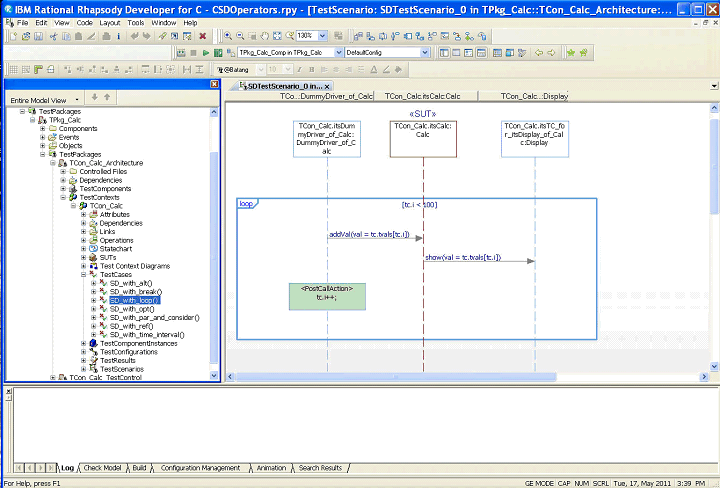Select the Pan hand tool

coord(265,36)
